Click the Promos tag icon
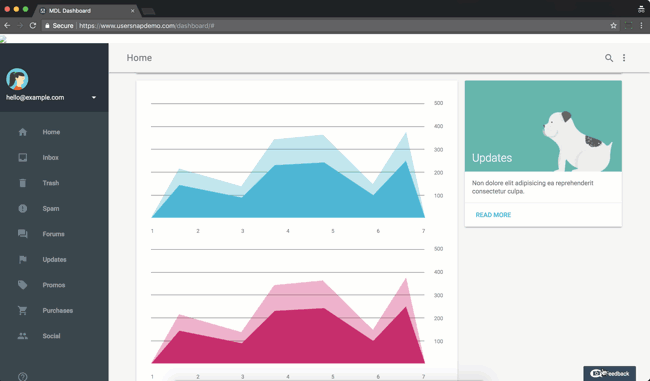The height and width of the screenshot is (381, 650). (23, 285)
